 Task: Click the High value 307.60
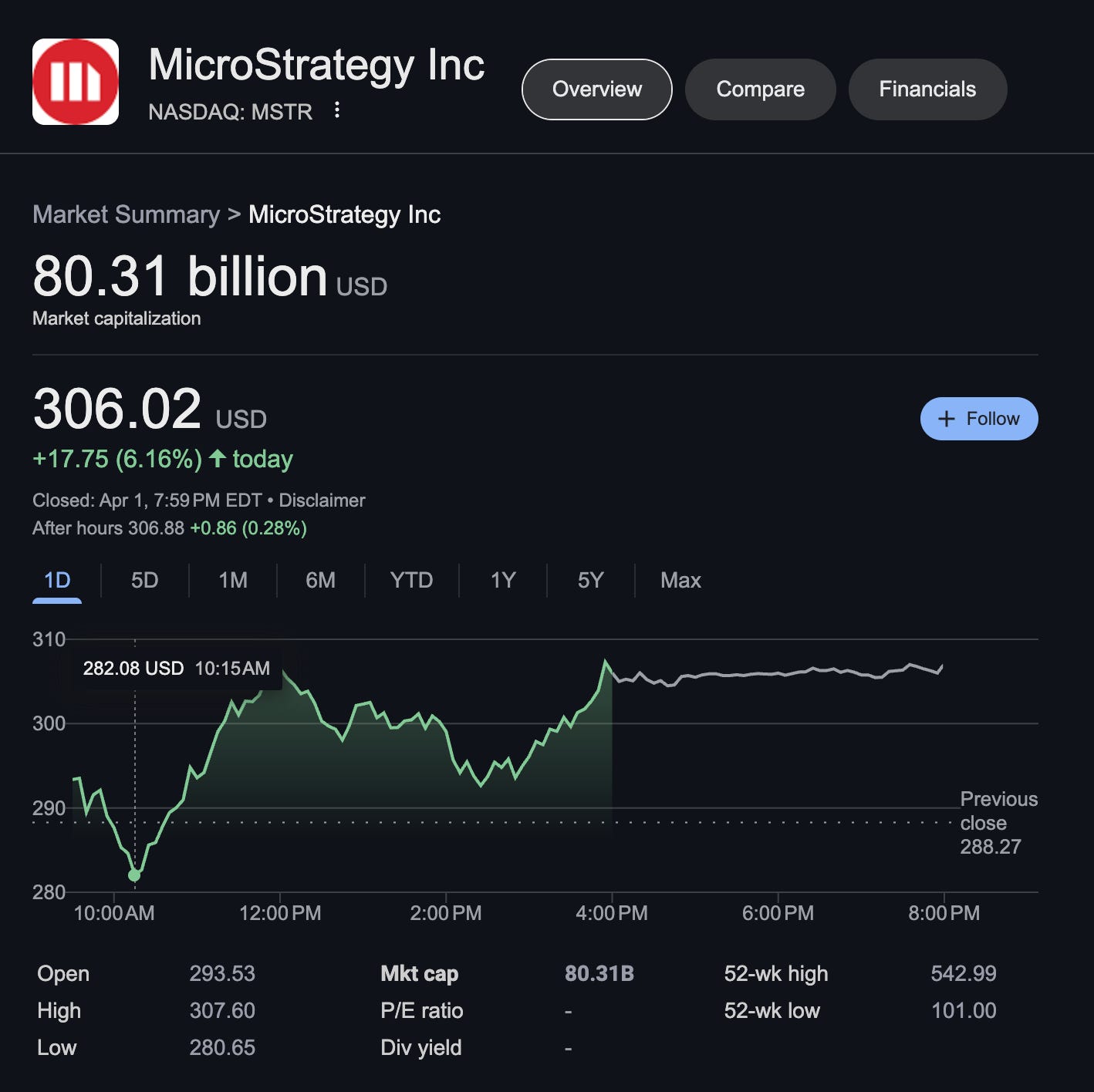222,1011
